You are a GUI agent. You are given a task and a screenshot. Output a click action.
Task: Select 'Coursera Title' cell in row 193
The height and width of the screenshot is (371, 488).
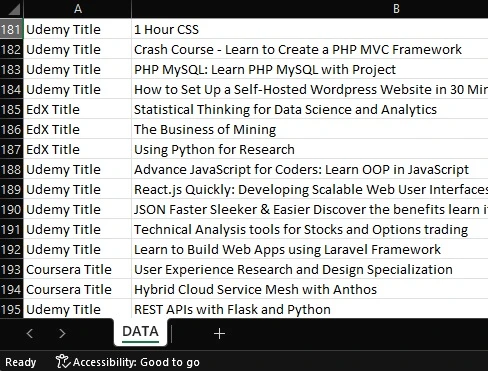tap(77, 269)
